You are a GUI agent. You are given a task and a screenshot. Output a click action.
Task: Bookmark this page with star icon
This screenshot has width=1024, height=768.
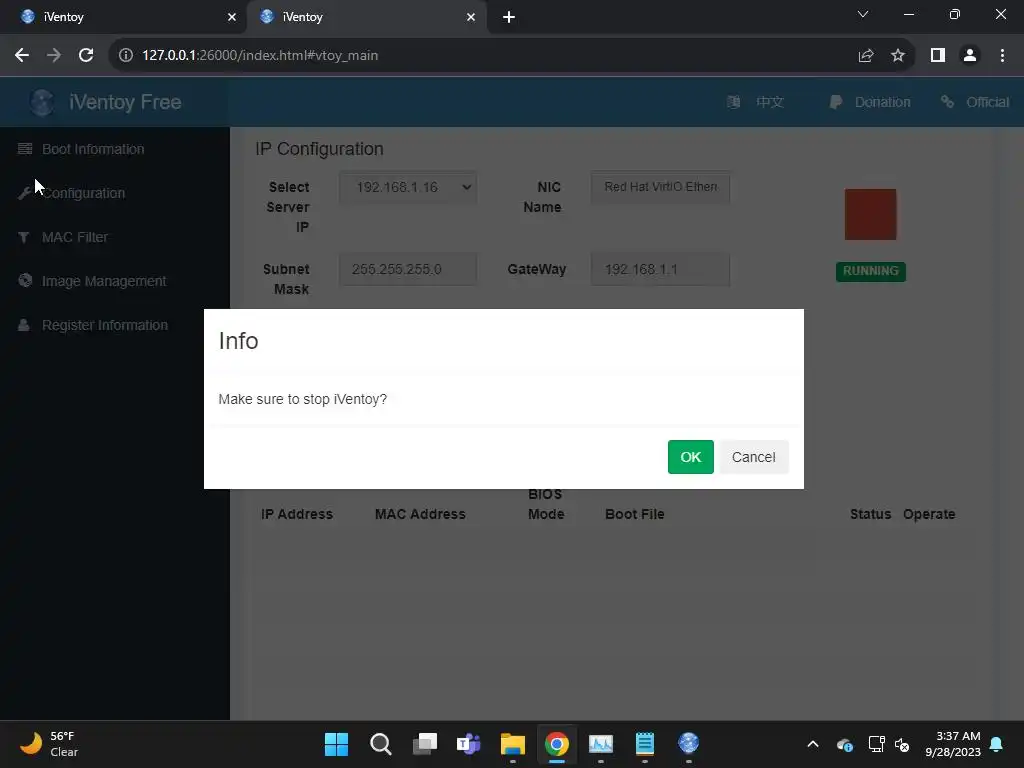[x=898, y=56]
